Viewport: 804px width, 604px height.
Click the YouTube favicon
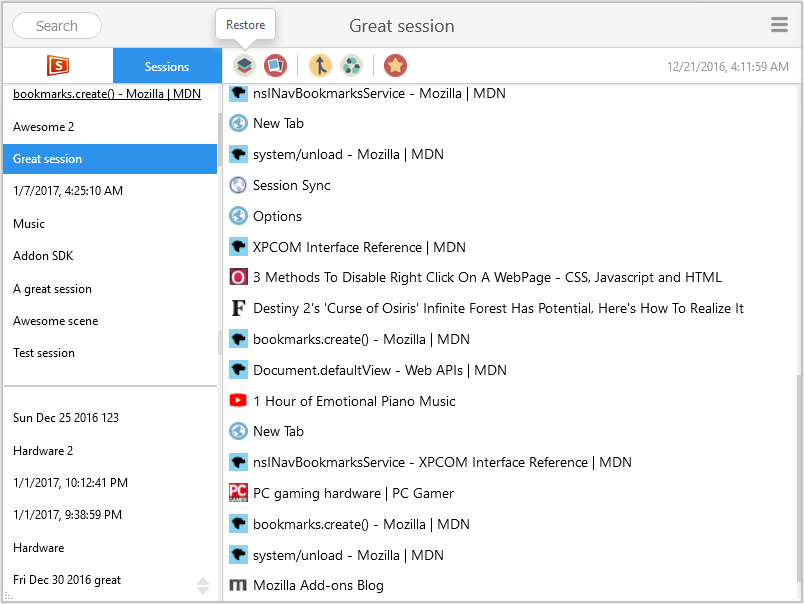[238, 400]
